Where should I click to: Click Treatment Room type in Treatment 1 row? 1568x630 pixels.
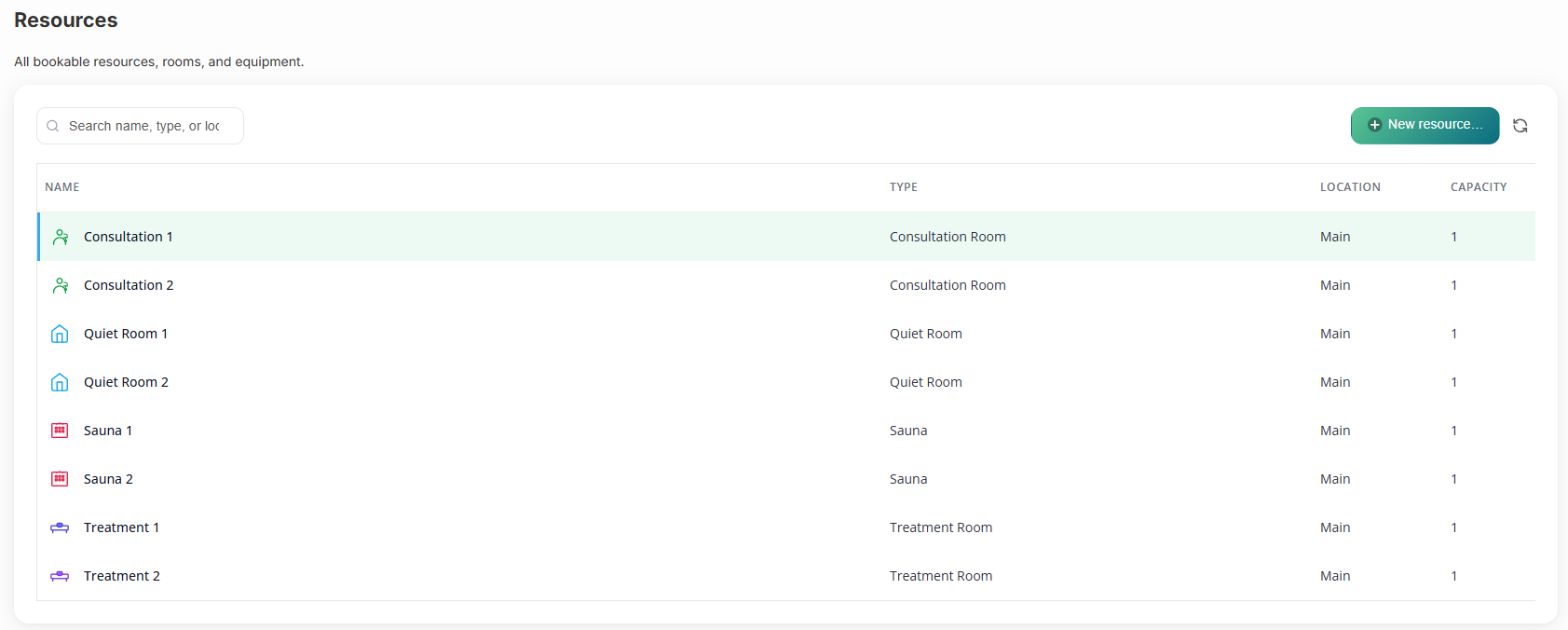click(x=941, y=527)
